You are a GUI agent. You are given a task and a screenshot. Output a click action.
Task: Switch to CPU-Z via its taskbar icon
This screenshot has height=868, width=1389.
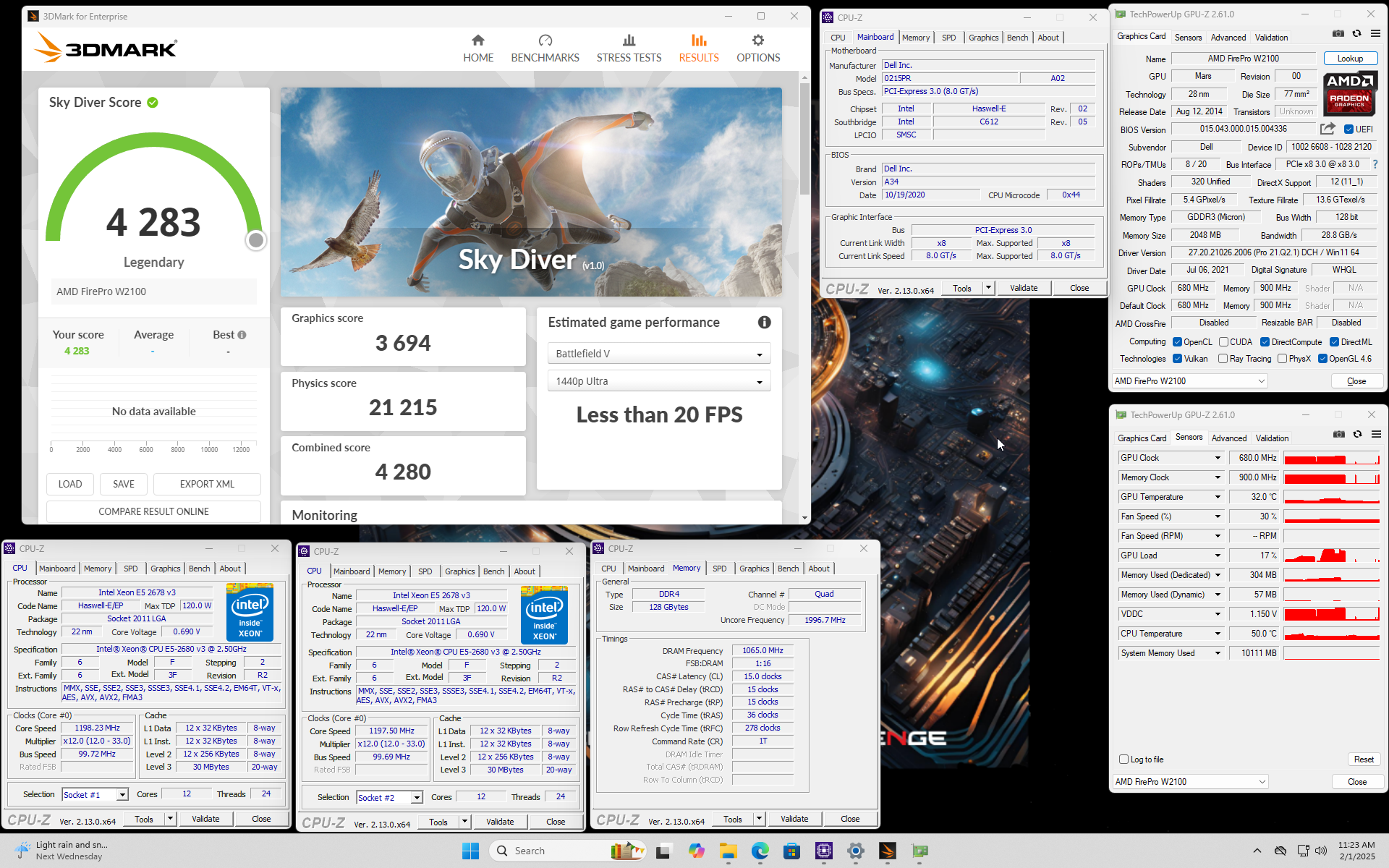824,851
